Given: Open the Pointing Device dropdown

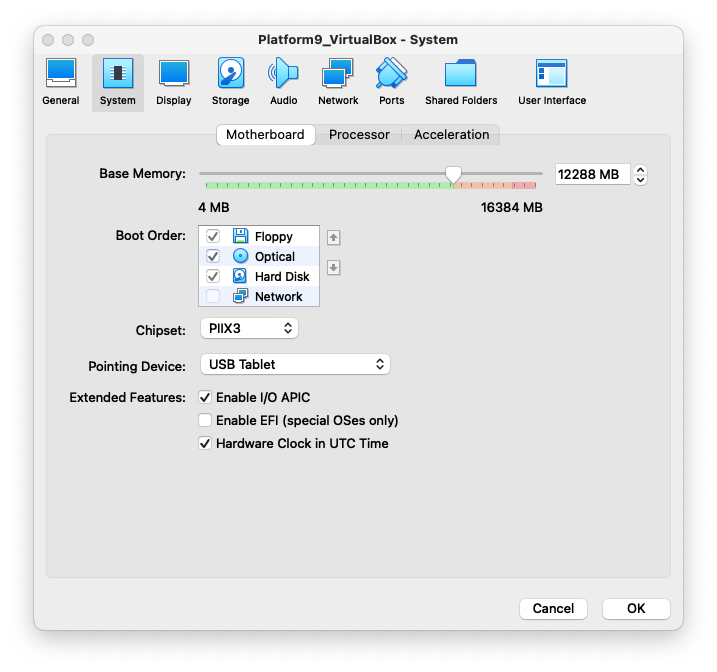Looking at the screenshot, I should [295, 365].
